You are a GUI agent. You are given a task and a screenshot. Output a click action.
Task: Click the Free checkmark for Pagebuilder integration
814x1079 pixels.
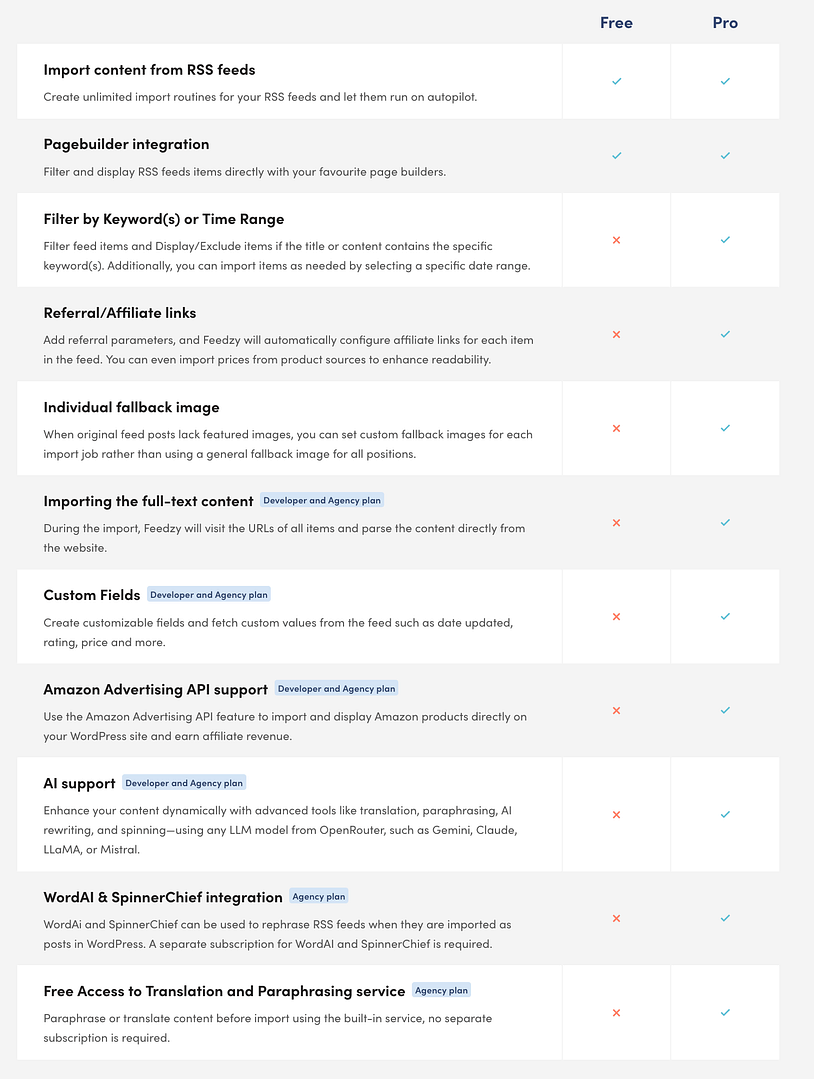tap(616, 156)
